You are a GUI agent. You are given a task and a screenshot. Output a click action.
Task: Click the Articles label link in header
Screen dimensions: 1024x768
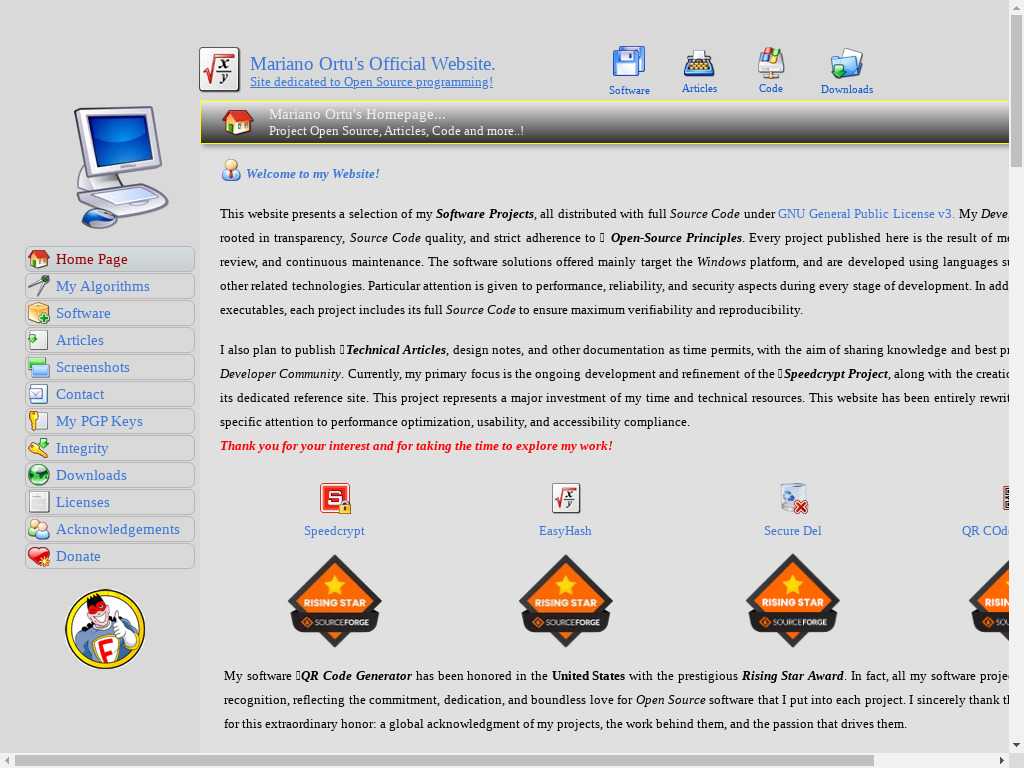(x=699, y=88)
